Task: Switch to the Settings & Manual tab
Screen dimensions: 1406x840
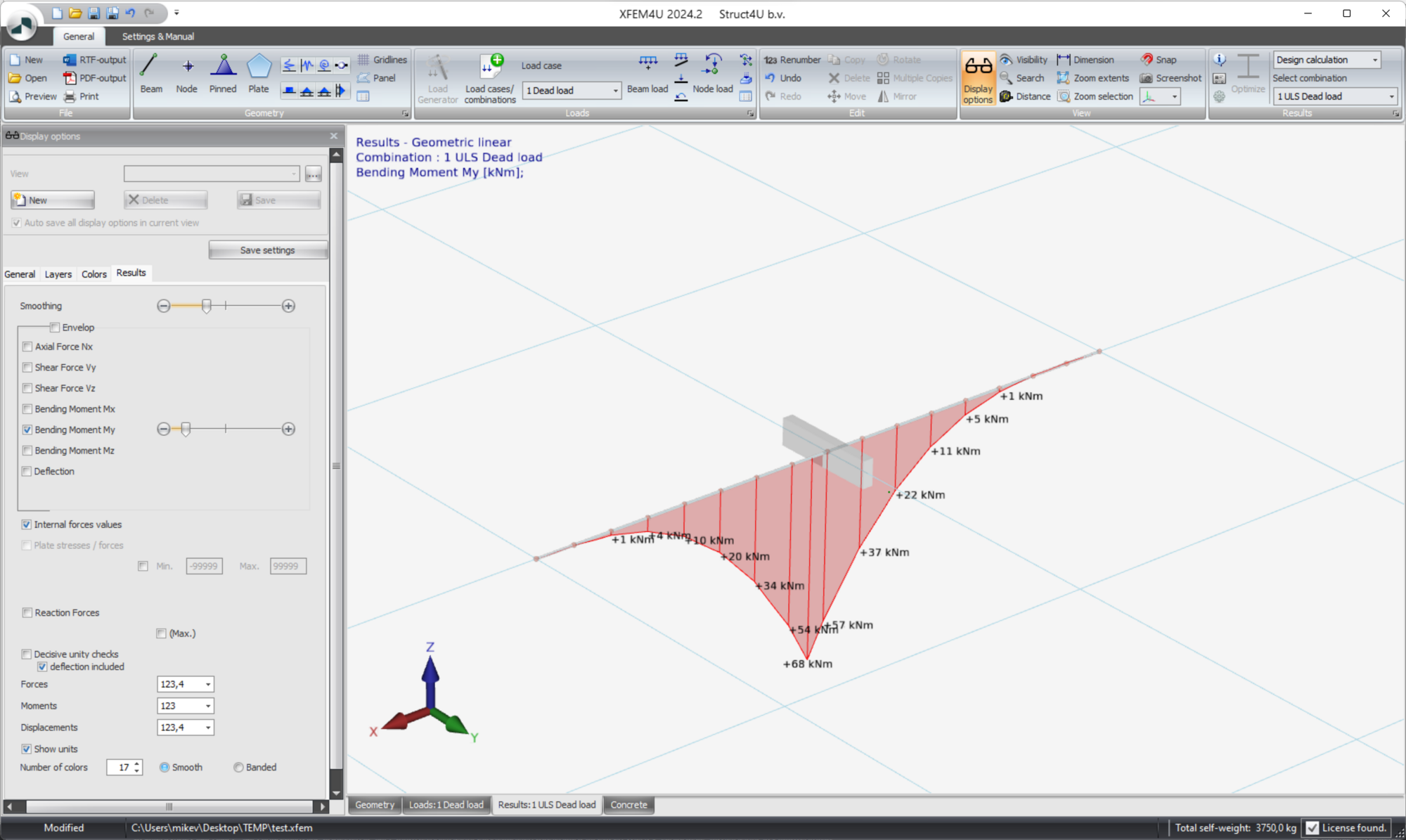Action: (157, 37)
